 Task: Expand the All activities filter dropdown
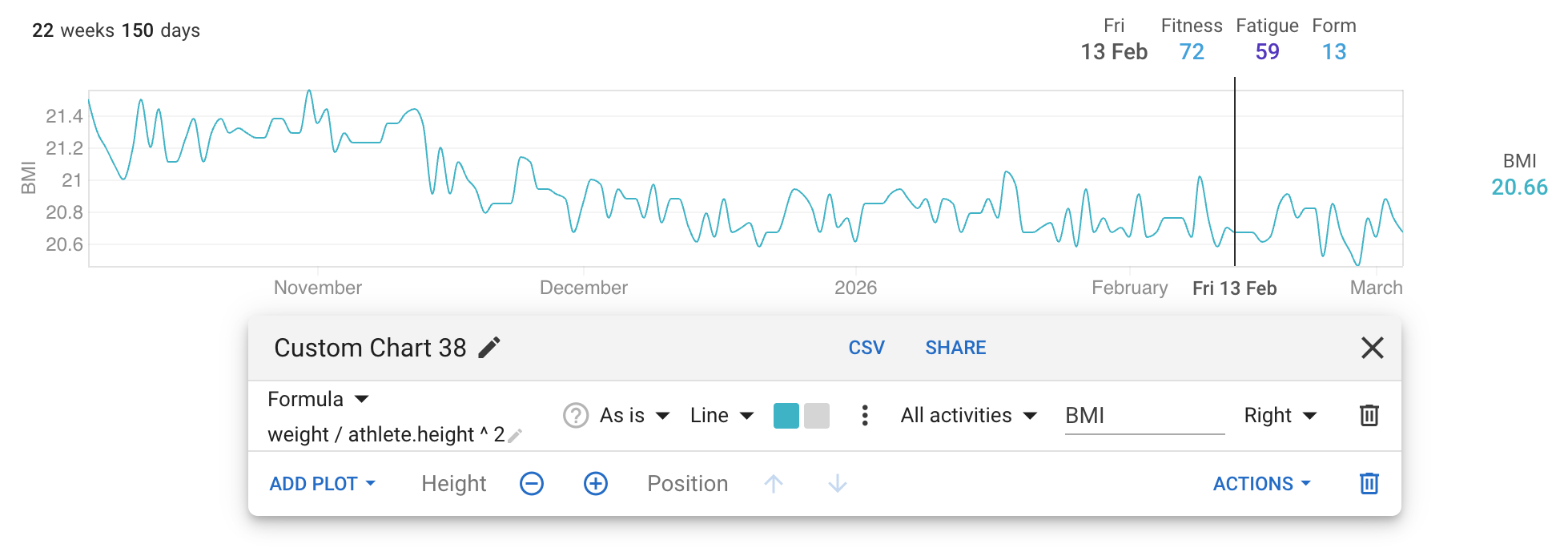point(967,416)
